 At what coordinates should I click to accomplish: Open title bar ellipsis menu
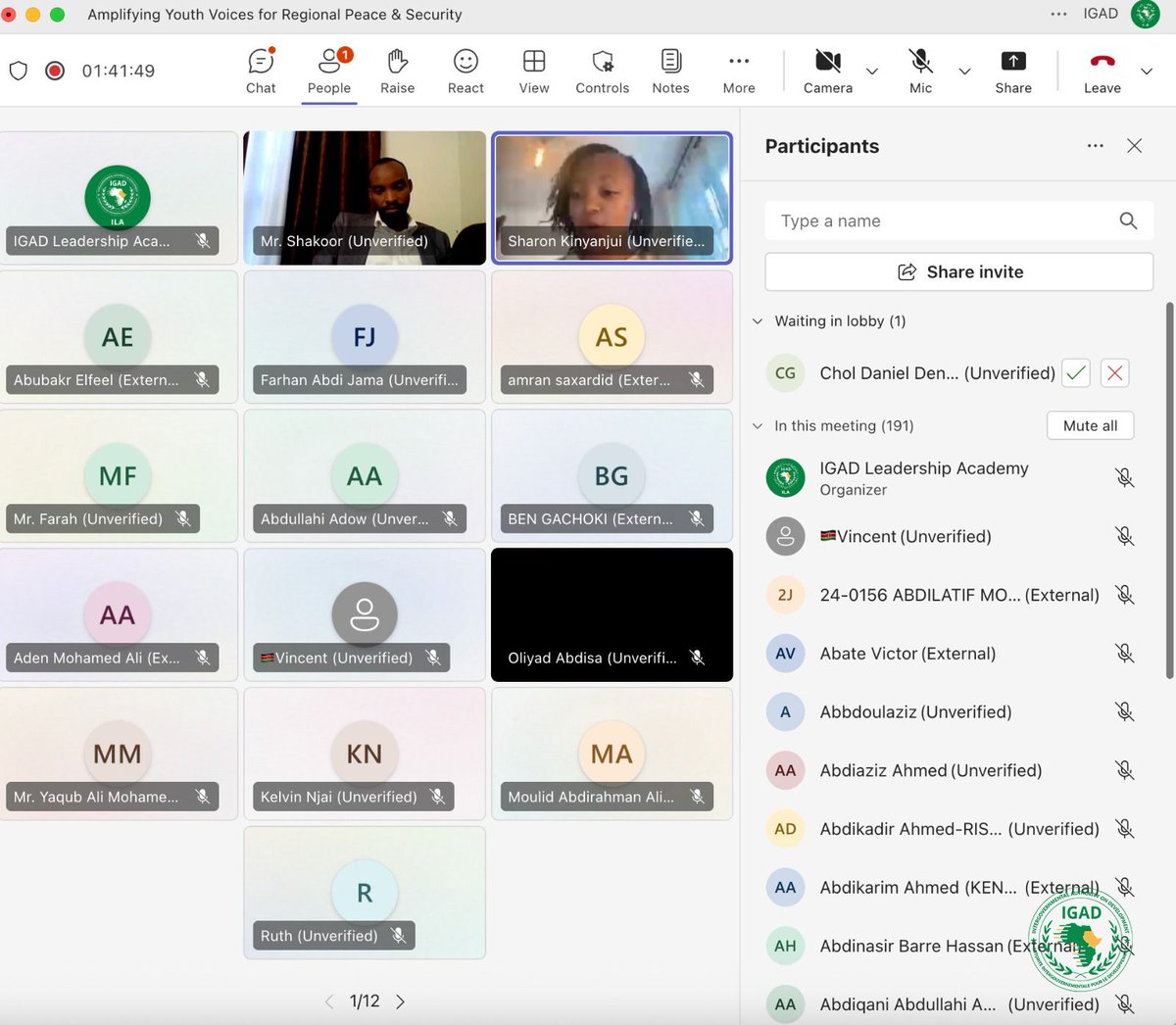tap(1058, 14)
